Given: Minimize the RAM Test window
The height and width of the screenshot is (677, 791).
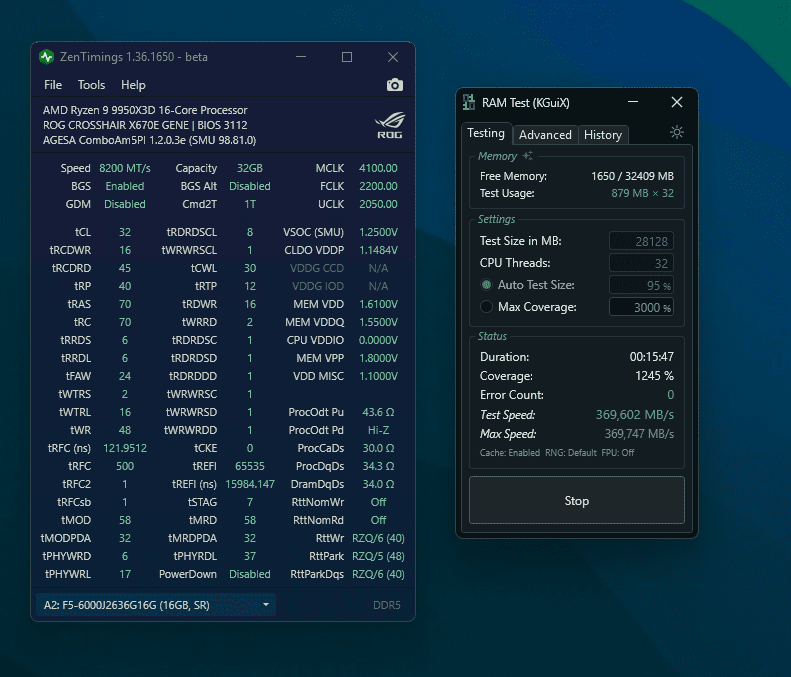Looking at the screenshot, I should pyautogui.click(x=633, y=102).
